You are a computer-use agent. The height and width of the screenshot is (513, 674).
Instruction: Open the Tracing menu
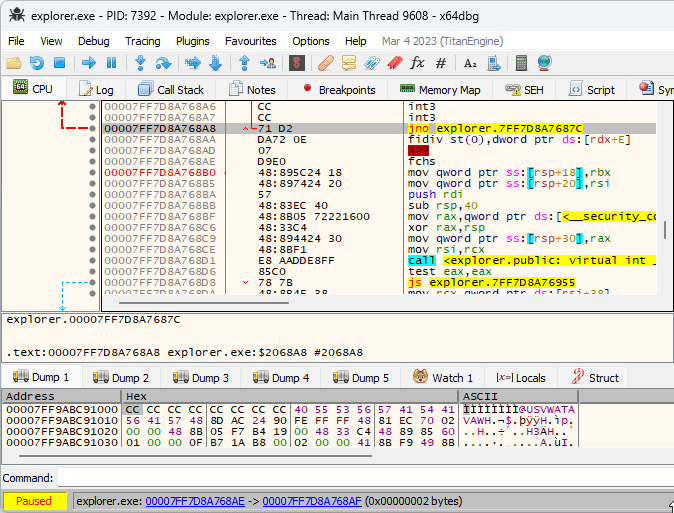coord(142,41)
